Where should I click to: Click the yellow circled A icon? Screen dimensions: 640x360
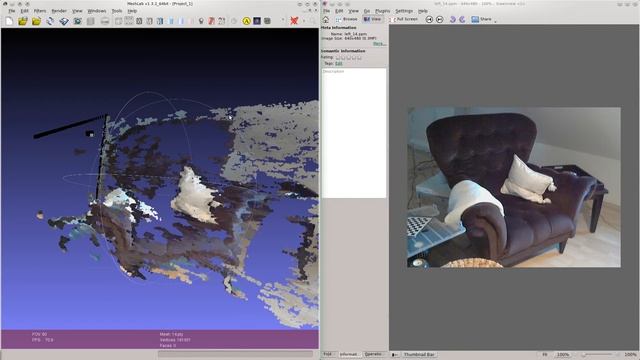(x=246, y=21)
